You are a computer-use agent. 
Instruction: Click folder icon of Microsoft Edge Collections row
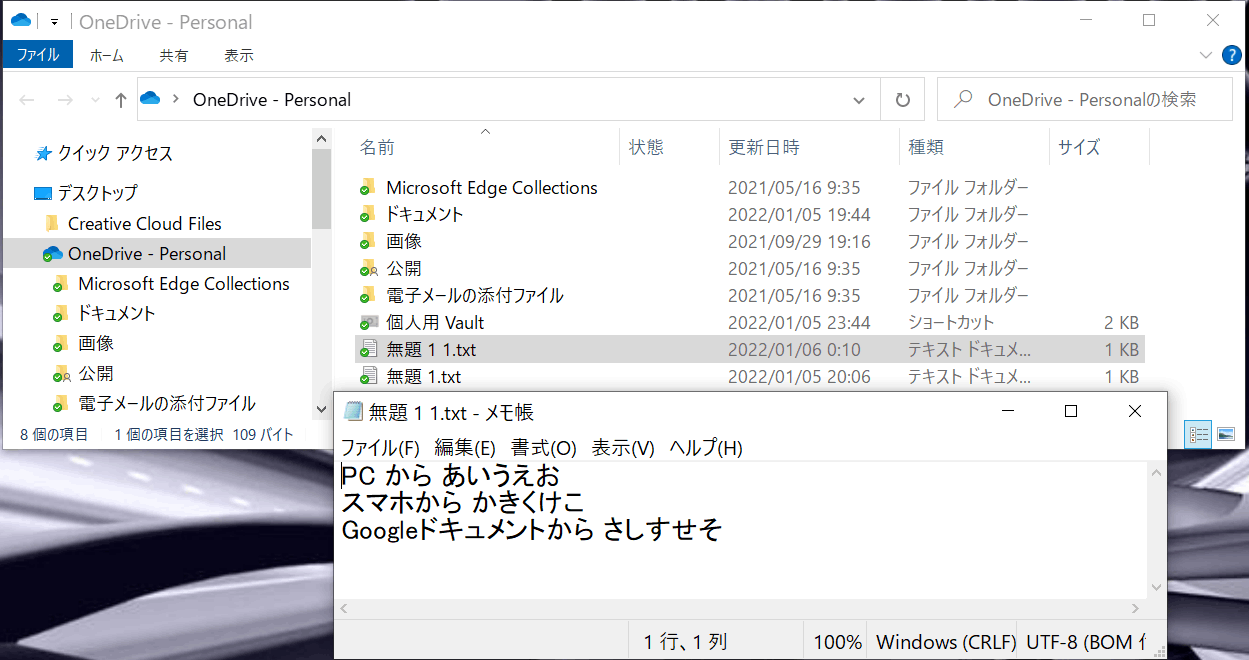point(368,187)
